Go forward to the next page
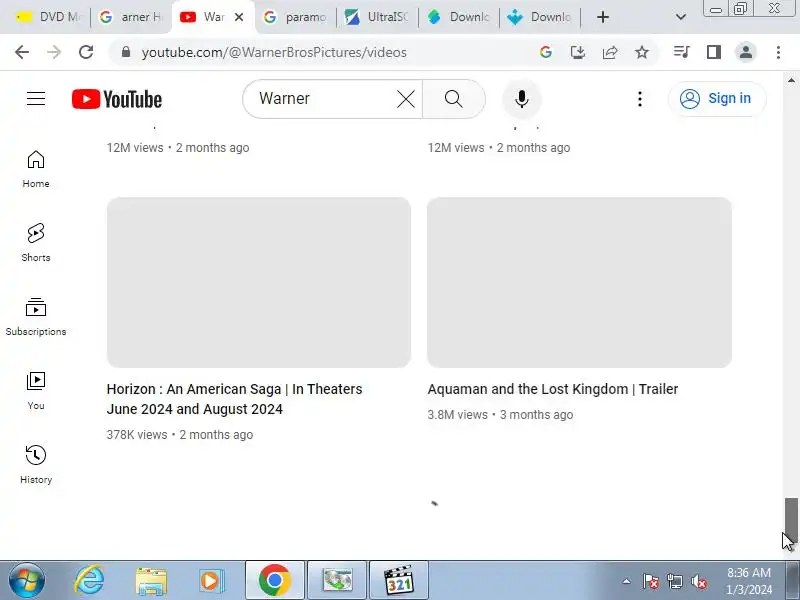800x600 pixels. pos(54,52)
